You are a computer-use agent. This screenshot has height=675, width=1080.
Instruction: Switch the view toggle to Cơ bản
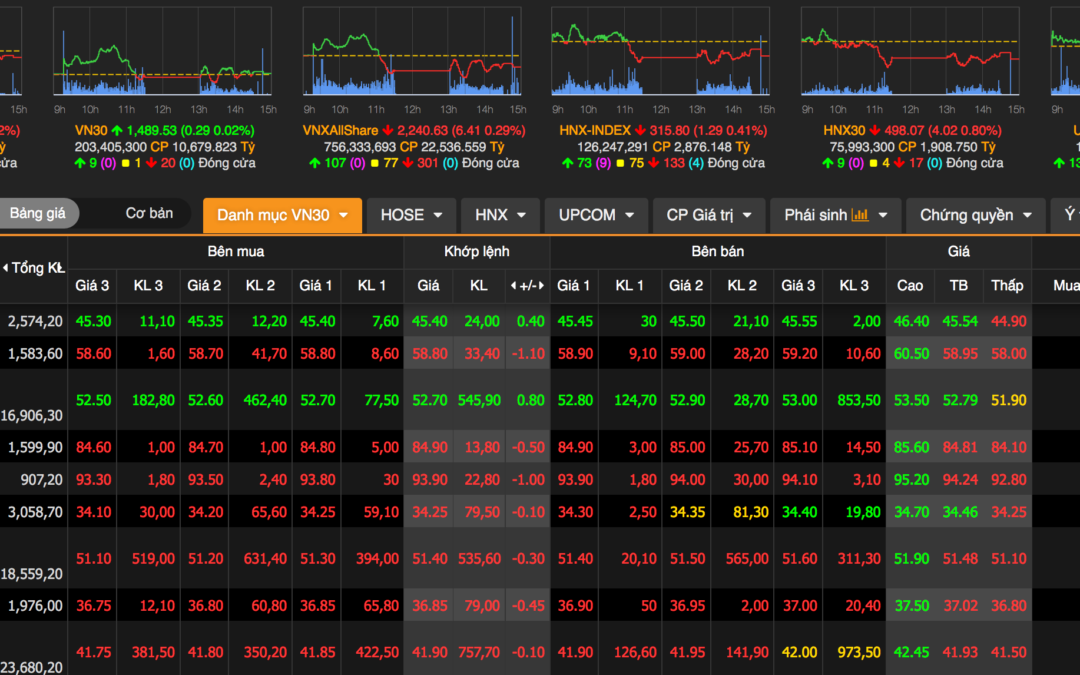pyautogui.click(x=149, y=213)
